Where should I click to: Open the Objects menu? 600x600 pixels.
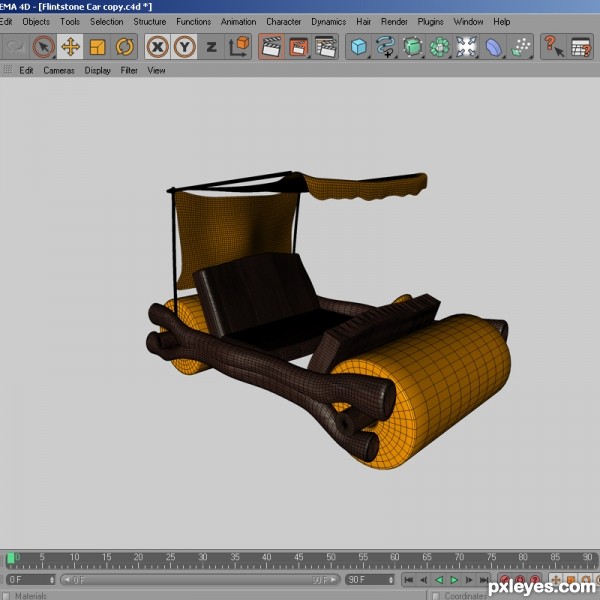coord(36,22)
